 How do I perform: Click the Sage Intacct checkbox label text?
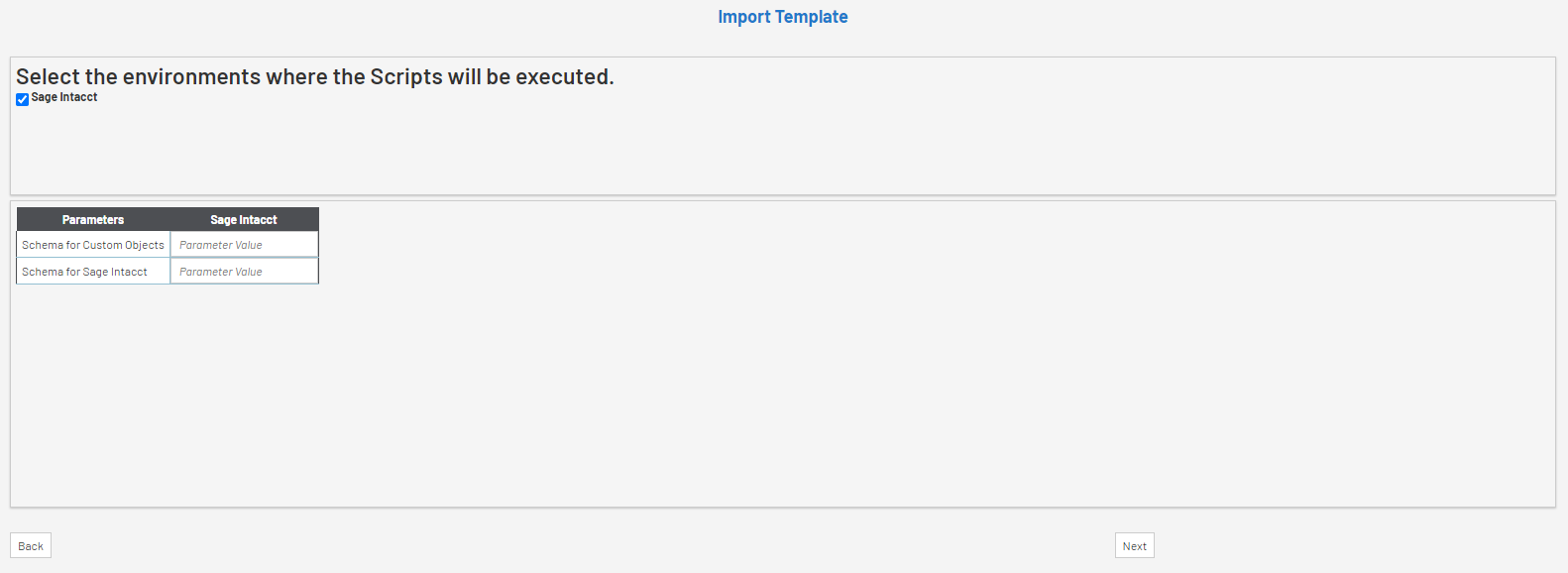tap(64, 97)
